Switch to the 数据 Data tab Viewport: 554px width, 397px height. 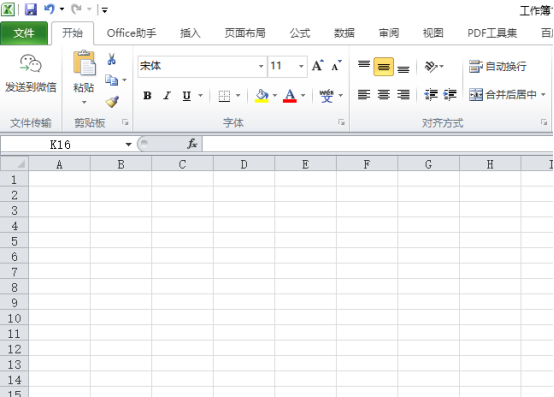[344, 33]
